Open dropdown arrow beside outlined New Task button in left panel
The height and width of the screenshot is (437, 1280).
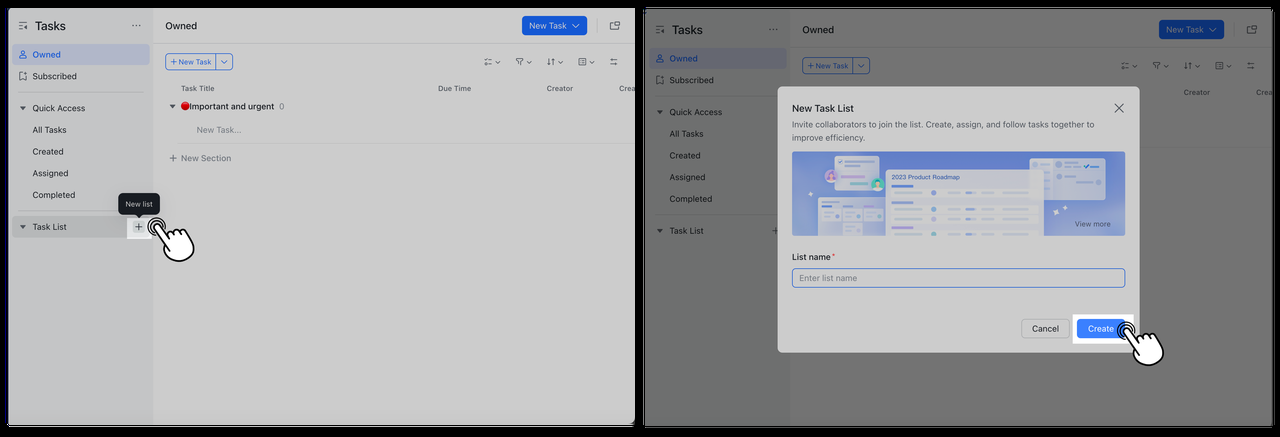[x=225, y=62]
